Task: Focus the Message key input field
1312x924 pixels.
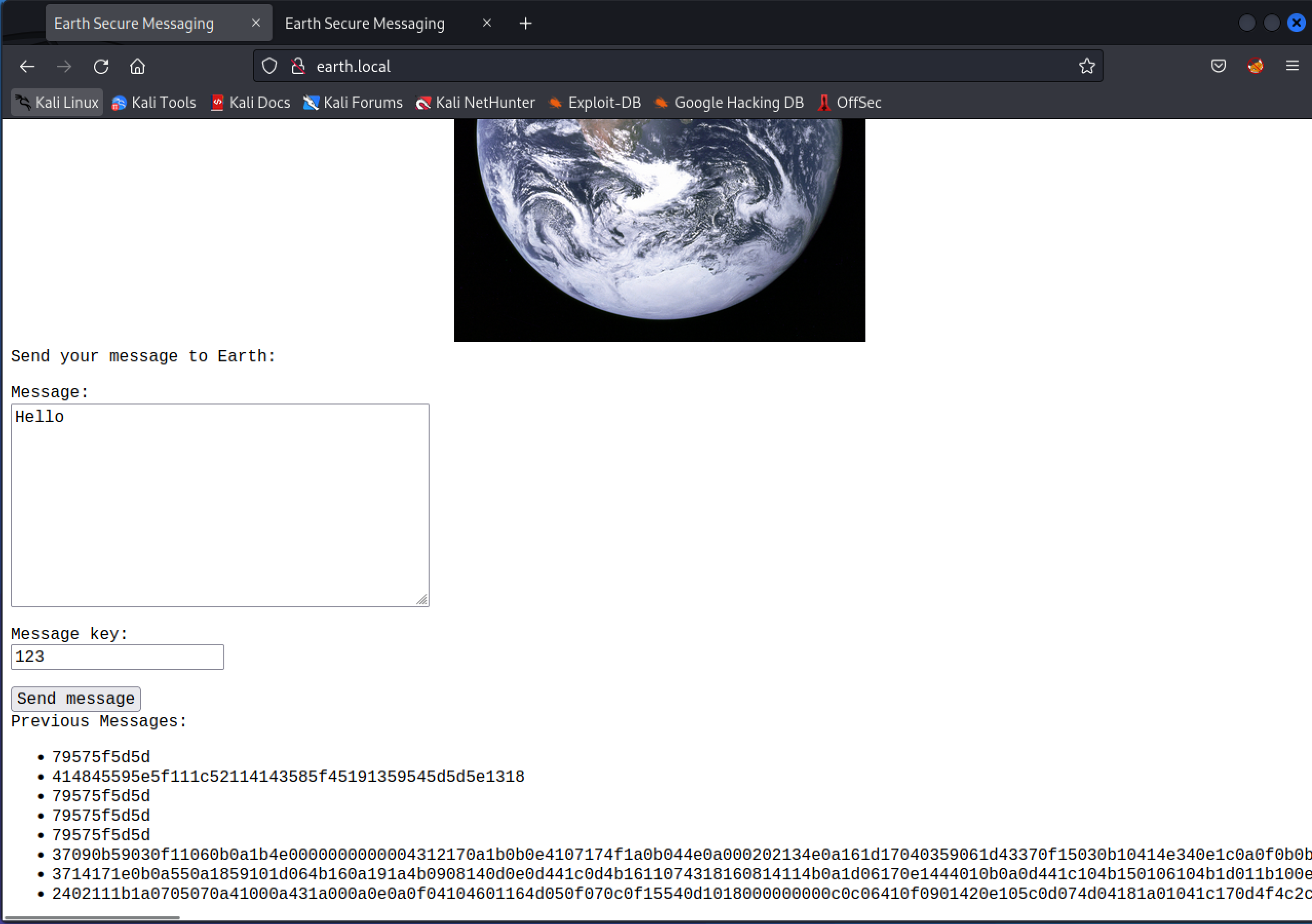Action: click(x=117, y=657)
